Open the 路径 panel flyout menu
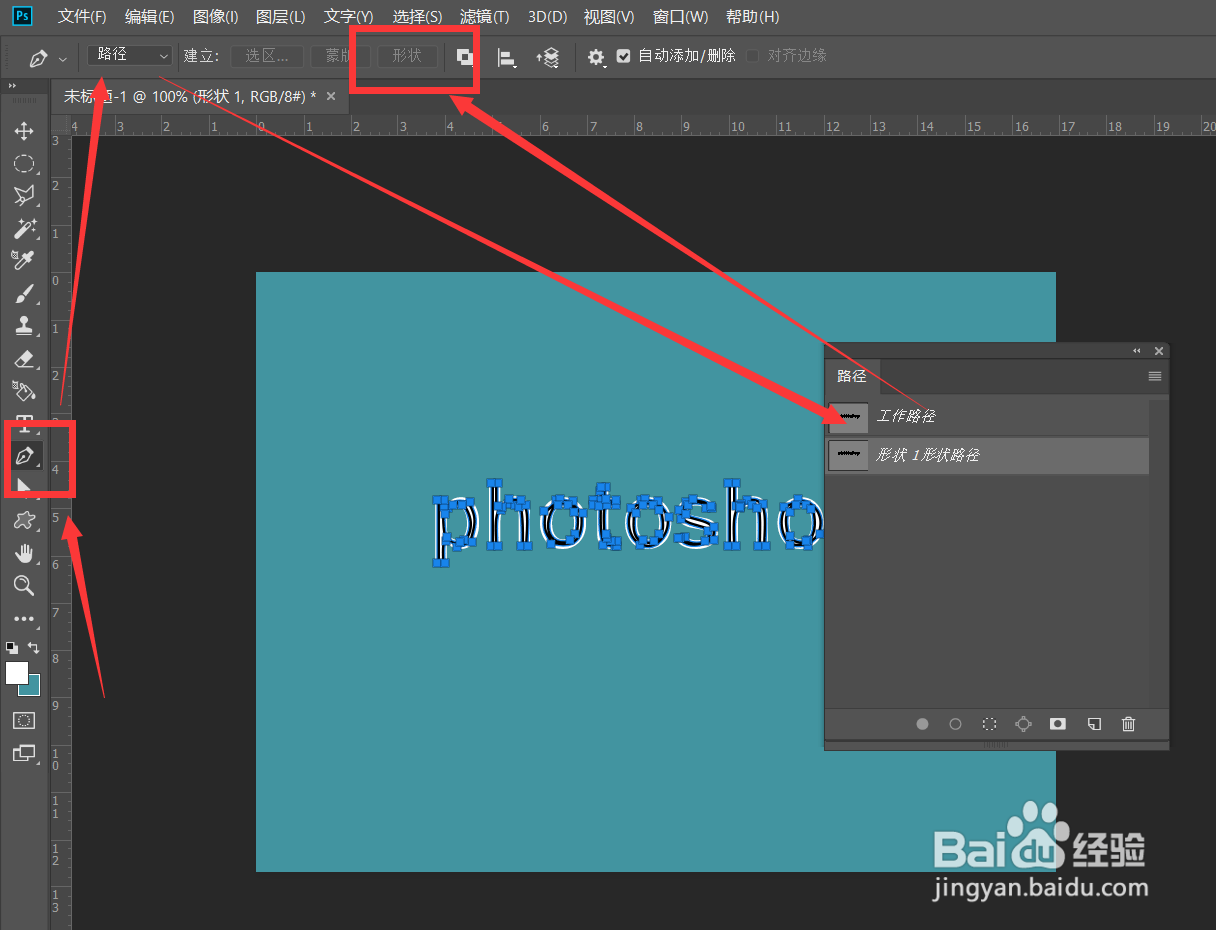 click(1155, 376)
